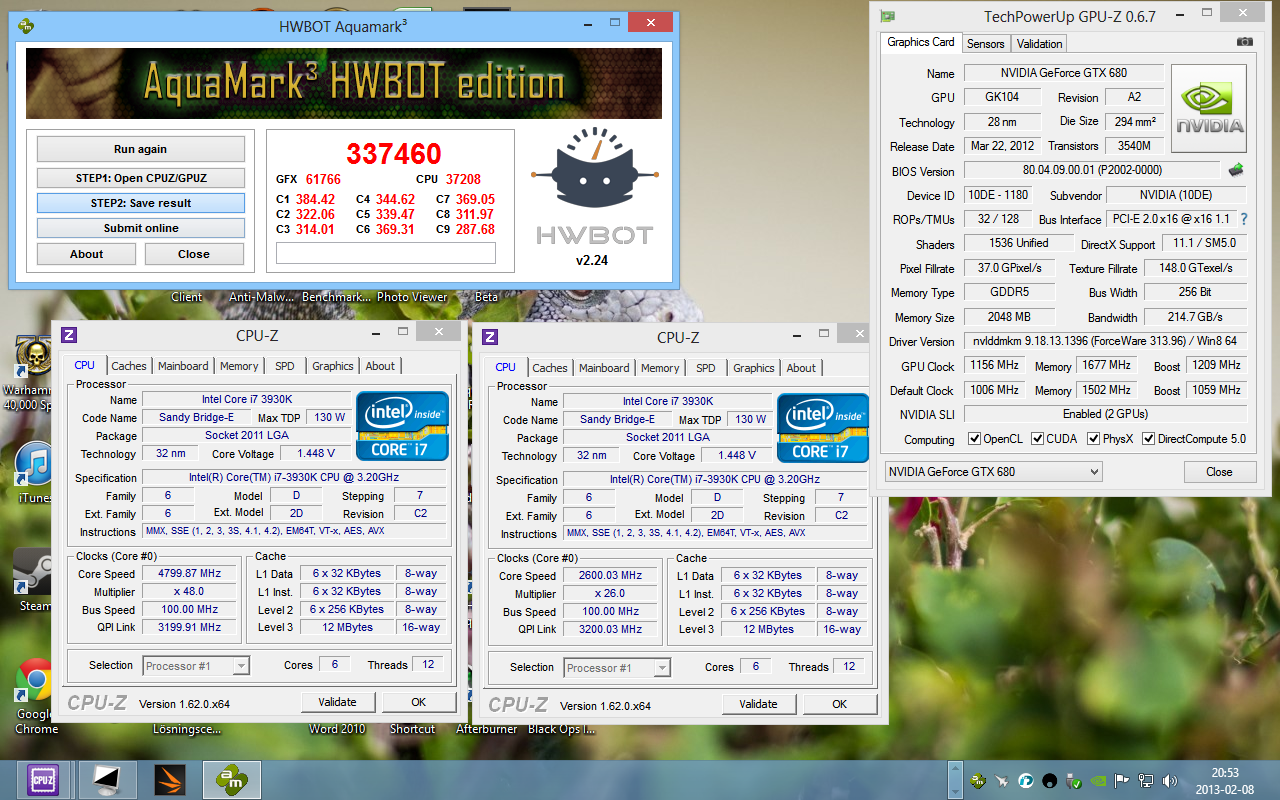Click the monitor app taskbar icon

(x=107, y=779)
